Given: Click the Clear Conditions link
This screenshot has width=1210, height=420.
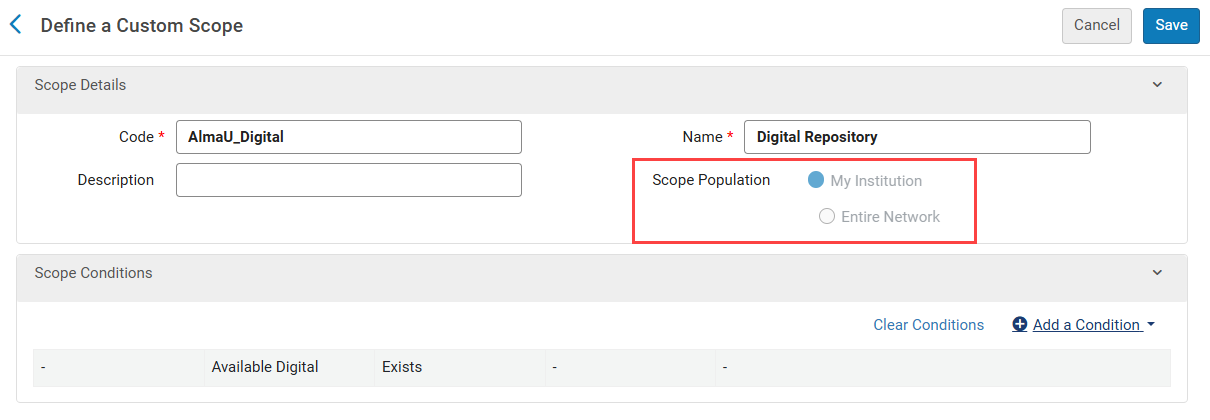Looking at the screenshot, I should [928, 325].
